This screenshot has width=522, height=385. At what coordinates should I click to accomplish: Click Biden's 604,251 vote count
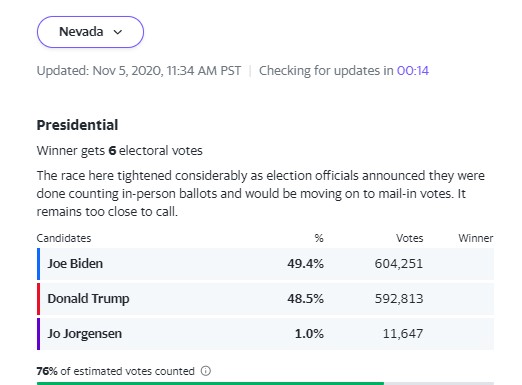tap(399, 264)
